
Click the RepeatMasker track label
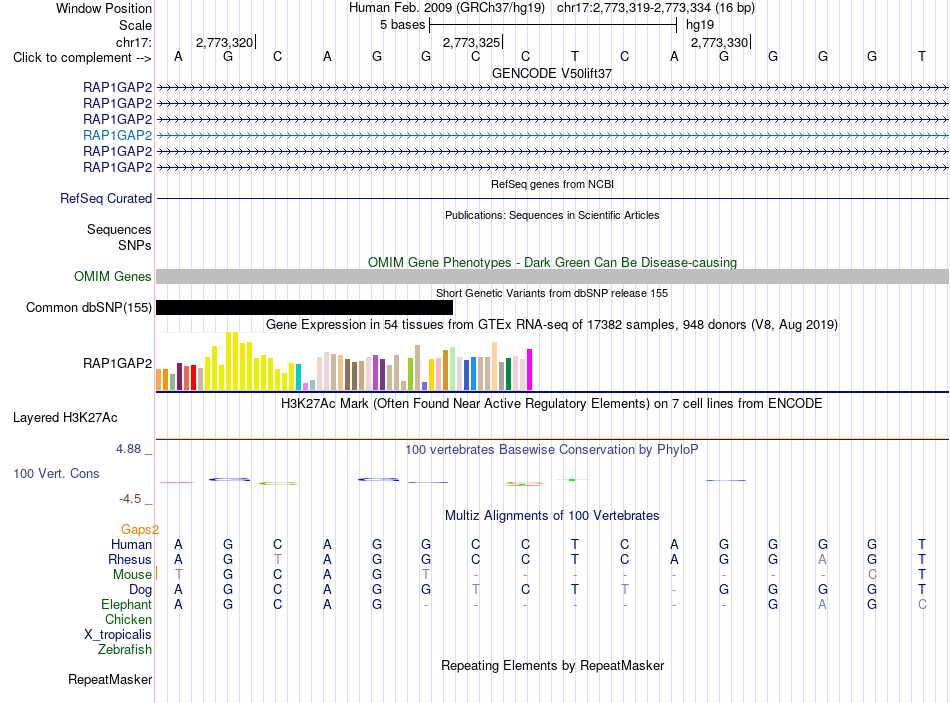tap(110, 679)
